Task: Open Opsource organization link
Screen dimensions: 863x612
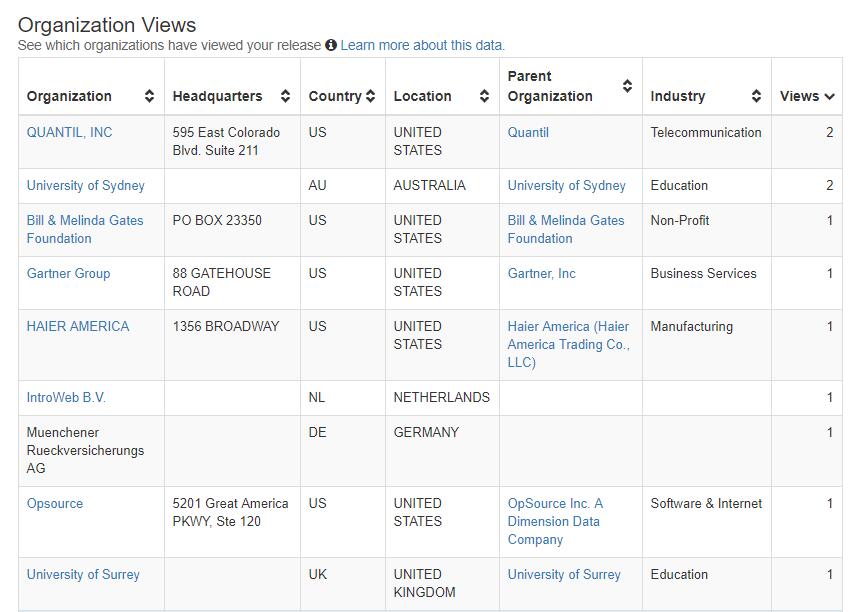Action: 54,504
